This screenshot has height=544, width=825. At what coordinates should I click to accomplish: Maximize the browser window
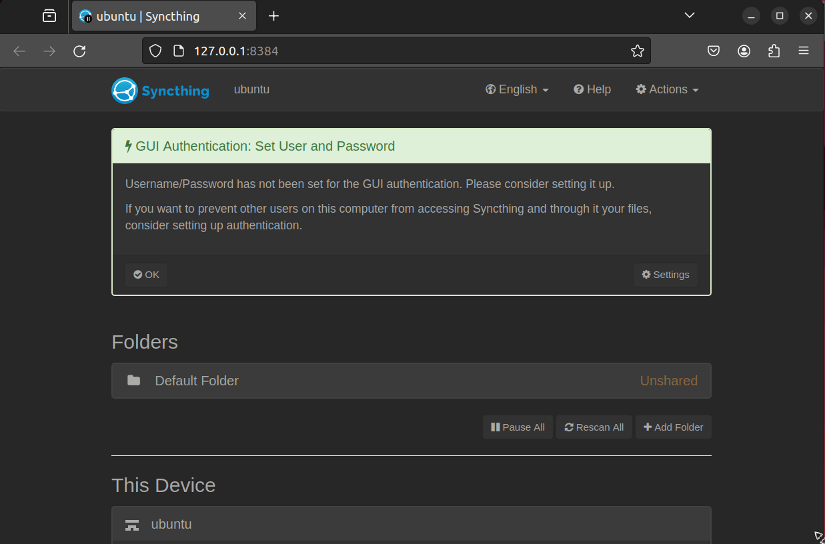tap(780, 16)
